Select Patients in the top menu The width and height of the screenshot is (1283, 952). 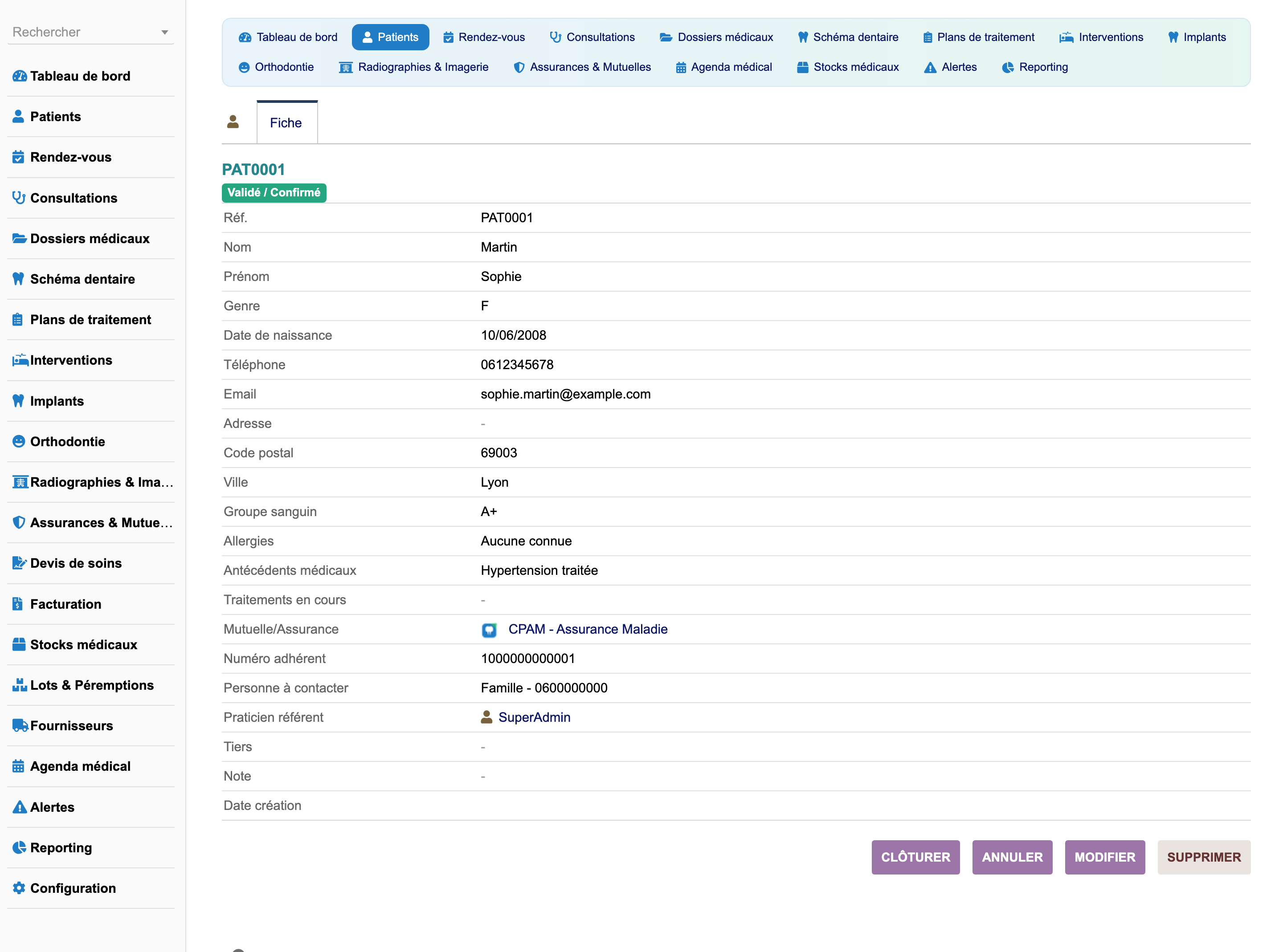point(390,37)
